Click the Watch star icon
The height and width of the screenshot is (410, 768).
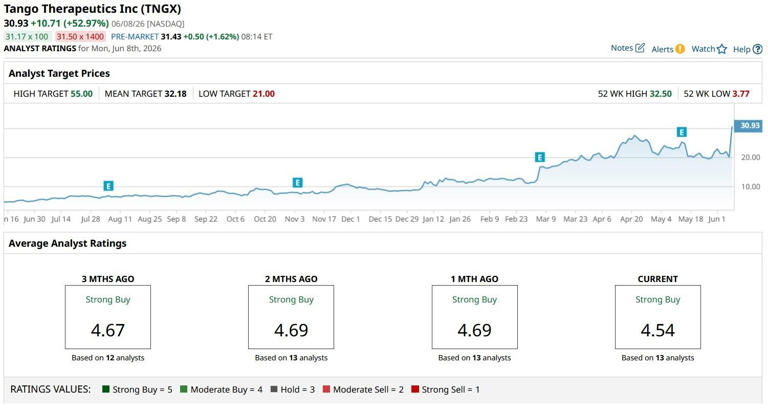(x=722, y=49)
